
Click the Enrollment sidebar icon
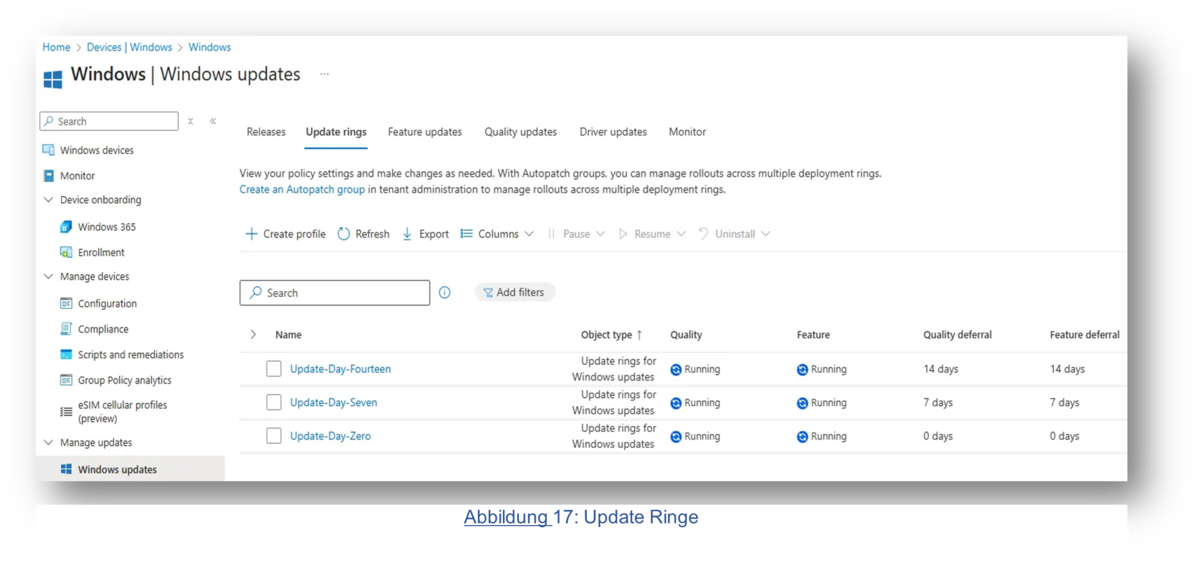[67, 253]
